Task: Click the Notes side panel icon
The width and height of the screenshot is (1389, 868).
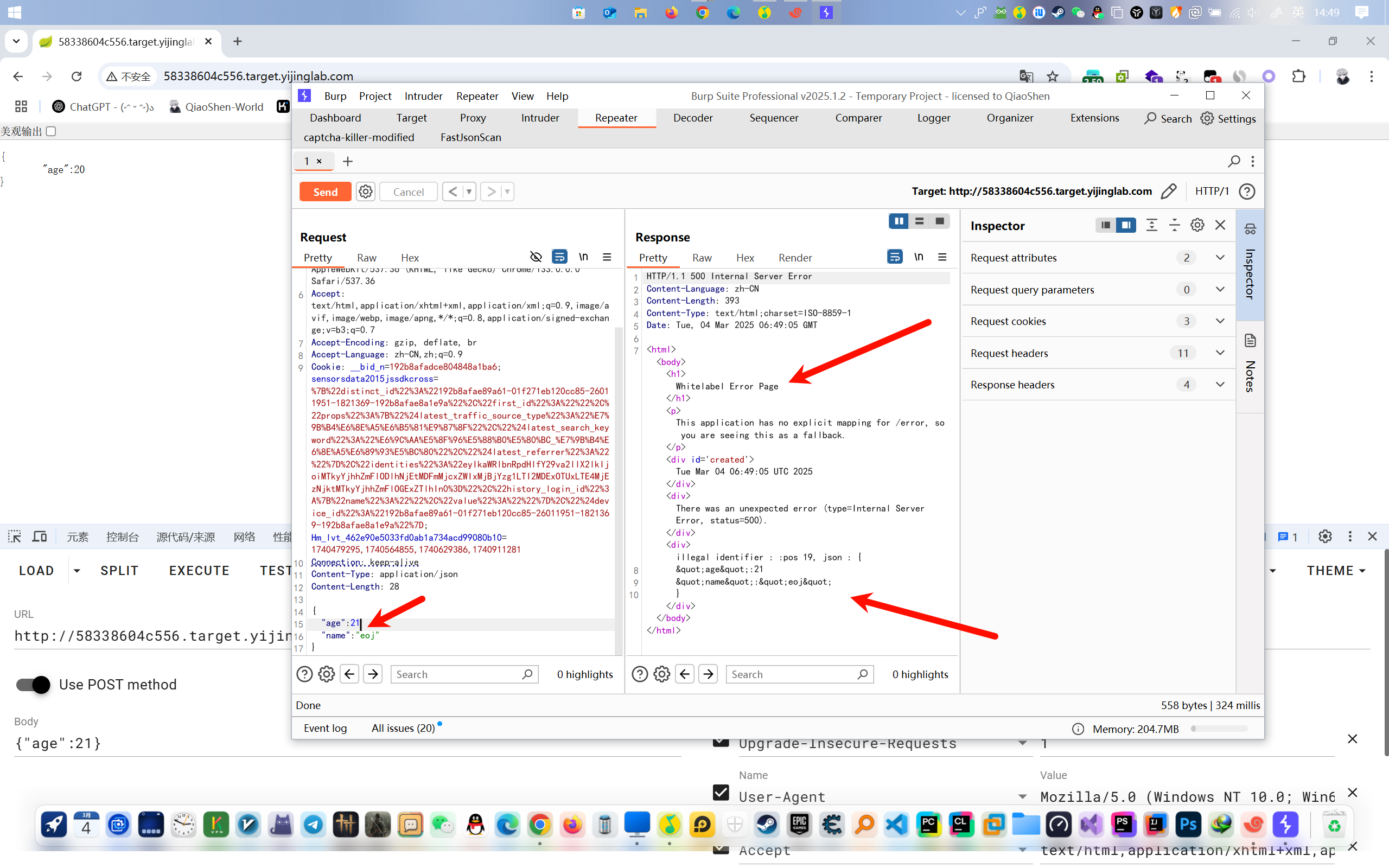Action: (x=1250, y=341)
